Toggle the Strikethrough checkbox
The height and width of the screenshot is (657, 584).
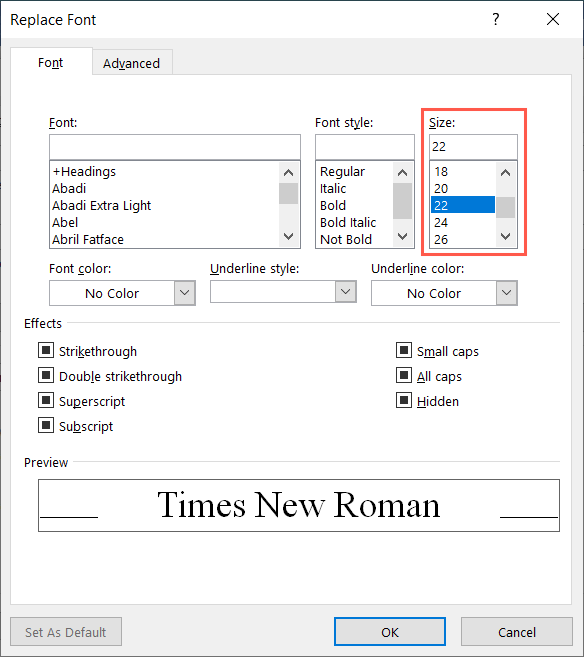46,350
